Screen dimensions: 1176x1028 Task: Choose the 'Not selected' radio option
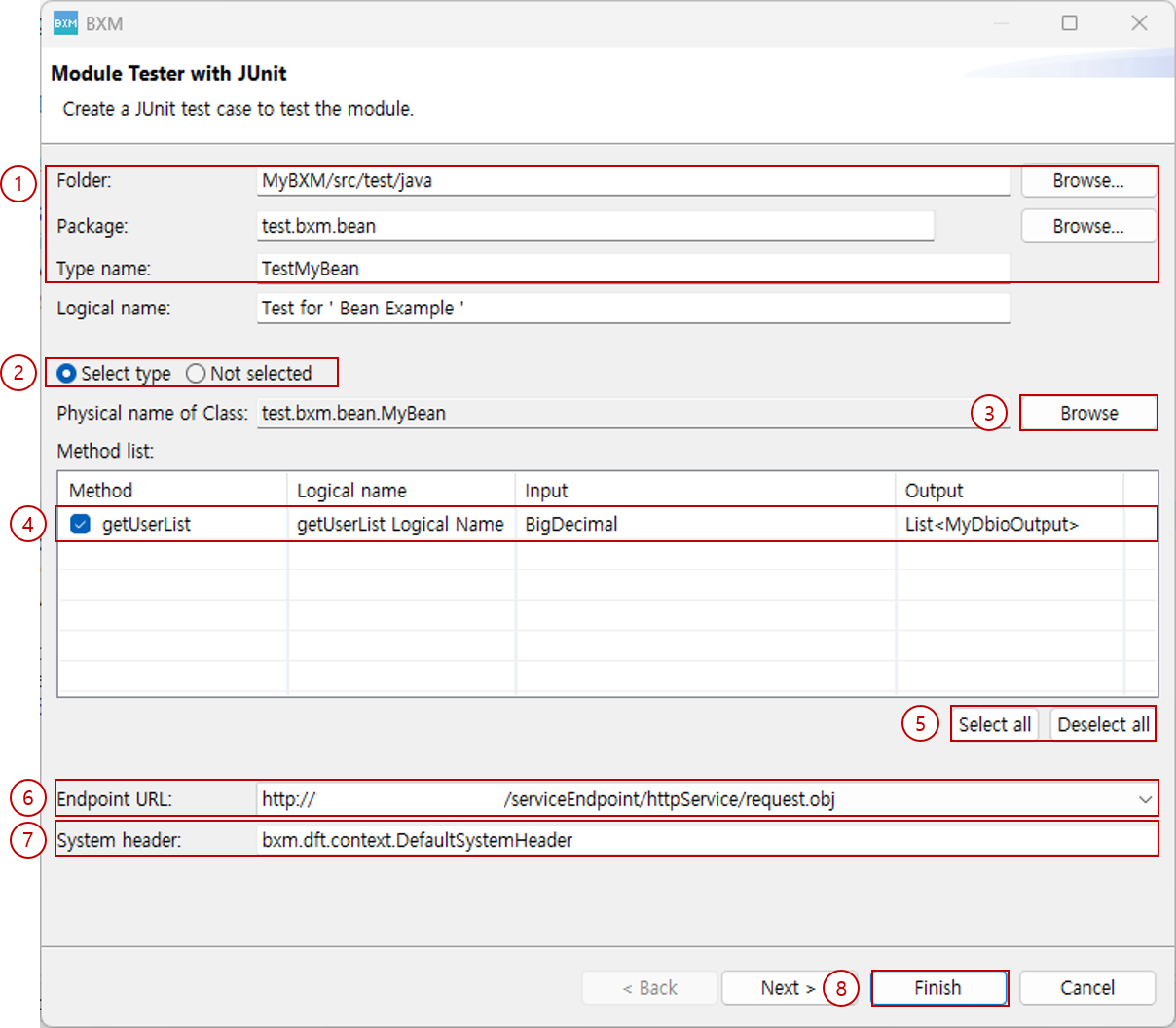point(196,374)
